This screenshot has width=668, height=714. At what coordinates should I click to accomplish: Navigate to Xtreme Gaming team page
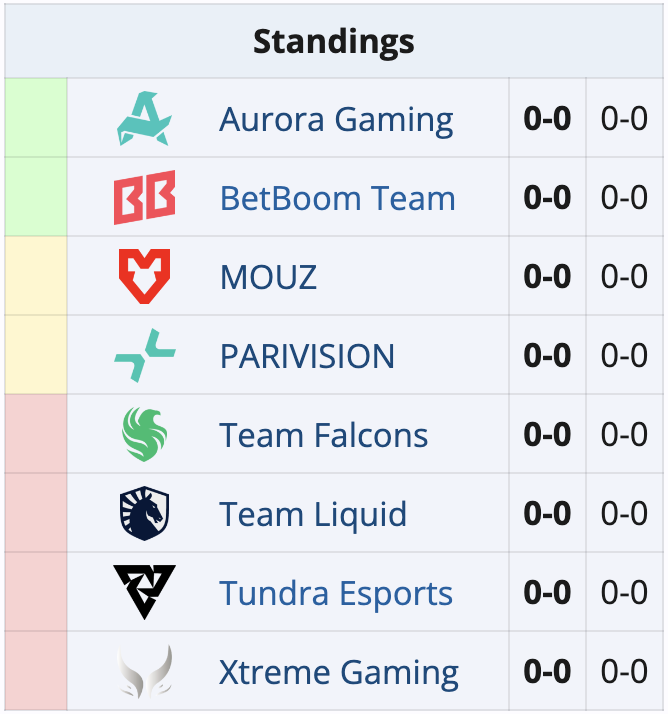(x=339, y=673)
